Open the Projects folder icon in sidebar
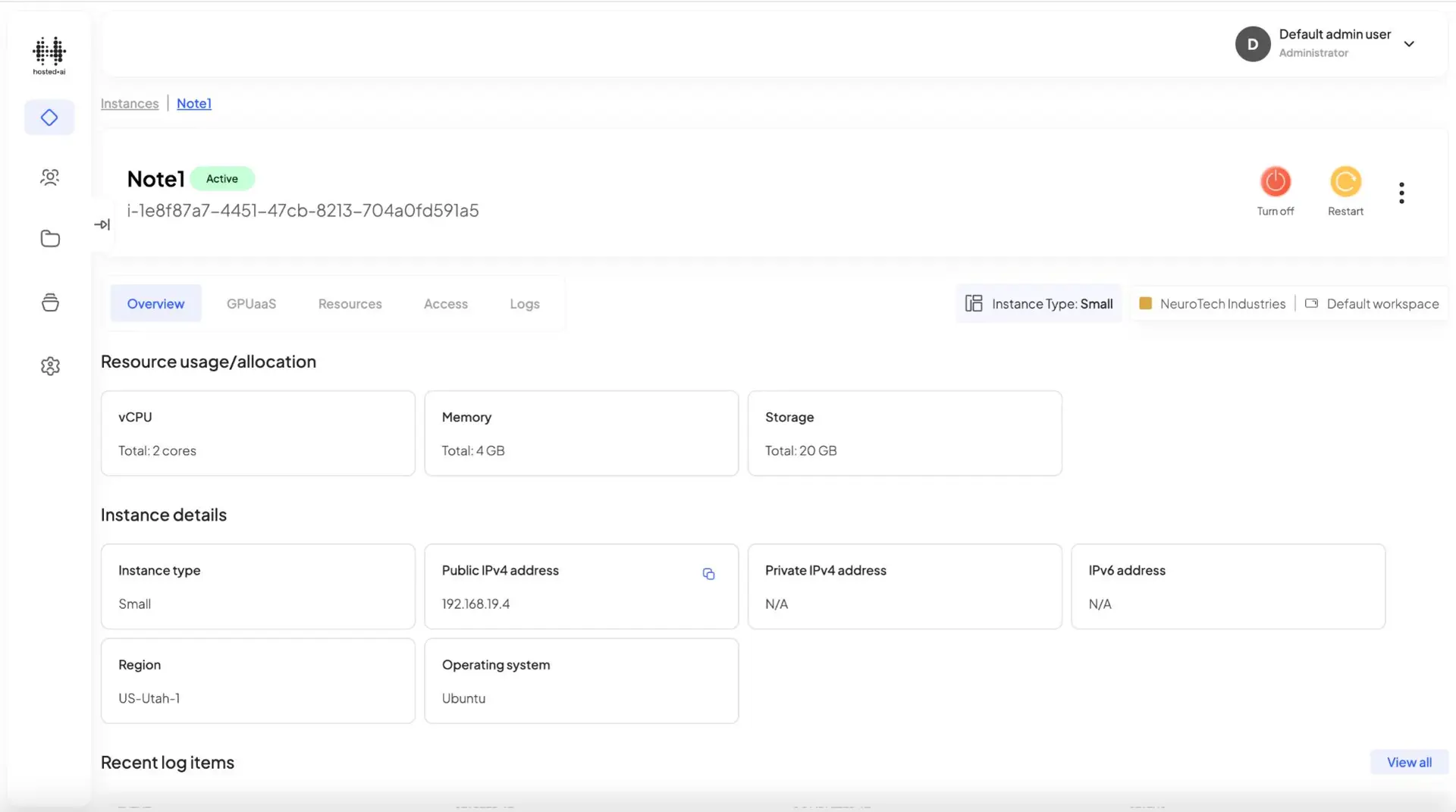 49,238
